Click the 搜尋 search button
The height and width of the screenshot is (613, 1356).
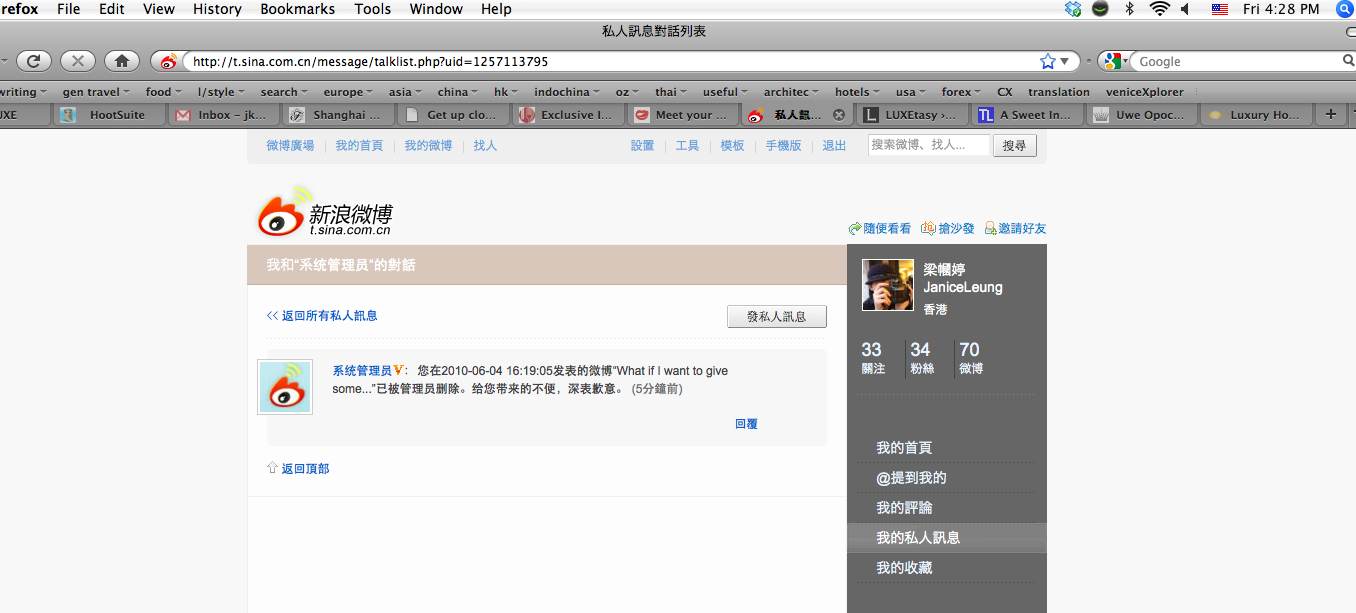tap(1014, 146)
